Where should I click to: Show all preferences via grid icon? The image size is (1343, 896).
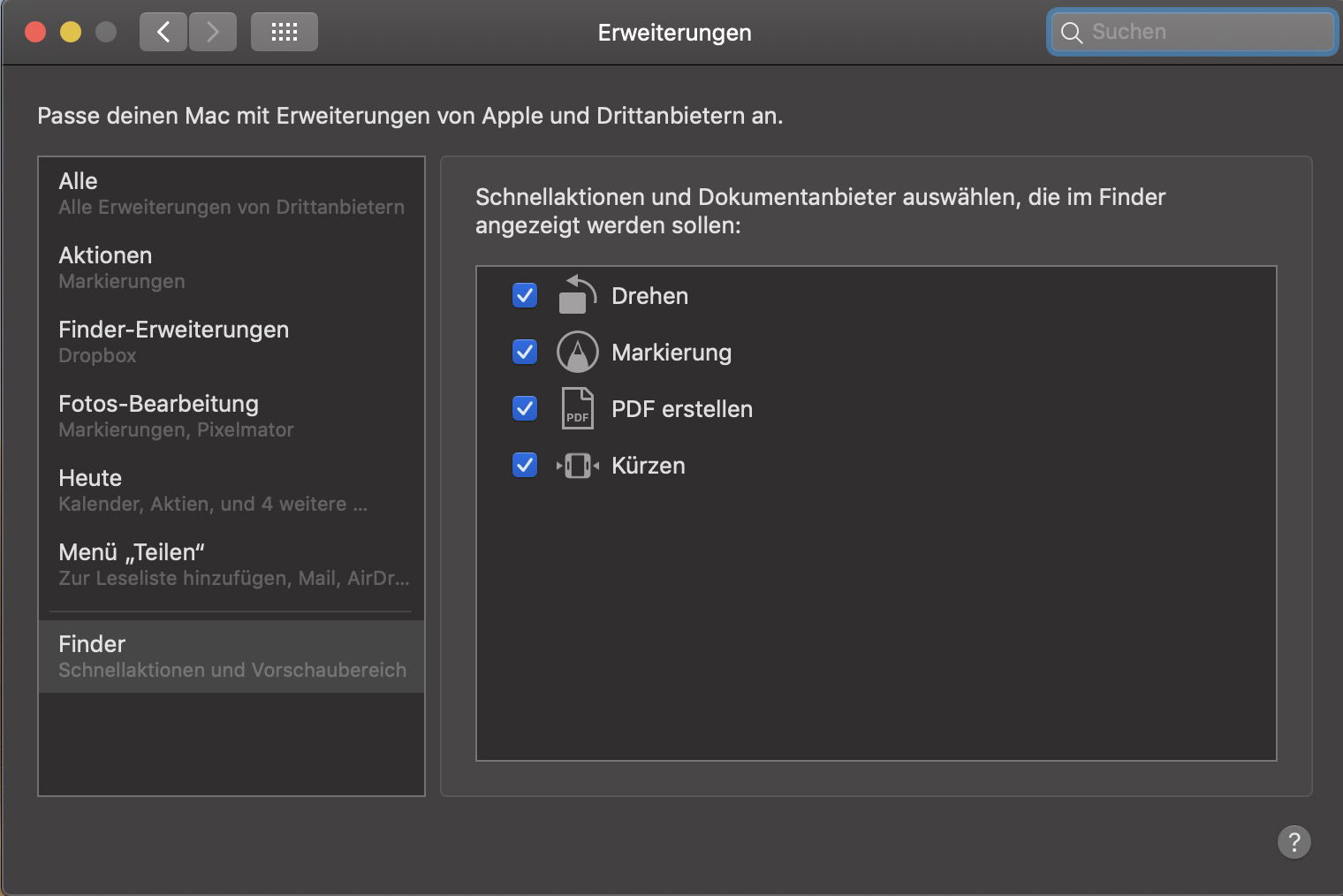point(285,33)
